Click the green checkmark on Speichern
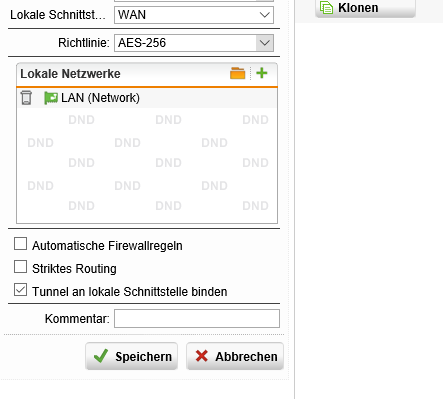Image resolution: width=443 pixels, height=399 pixels. point(101,356)
